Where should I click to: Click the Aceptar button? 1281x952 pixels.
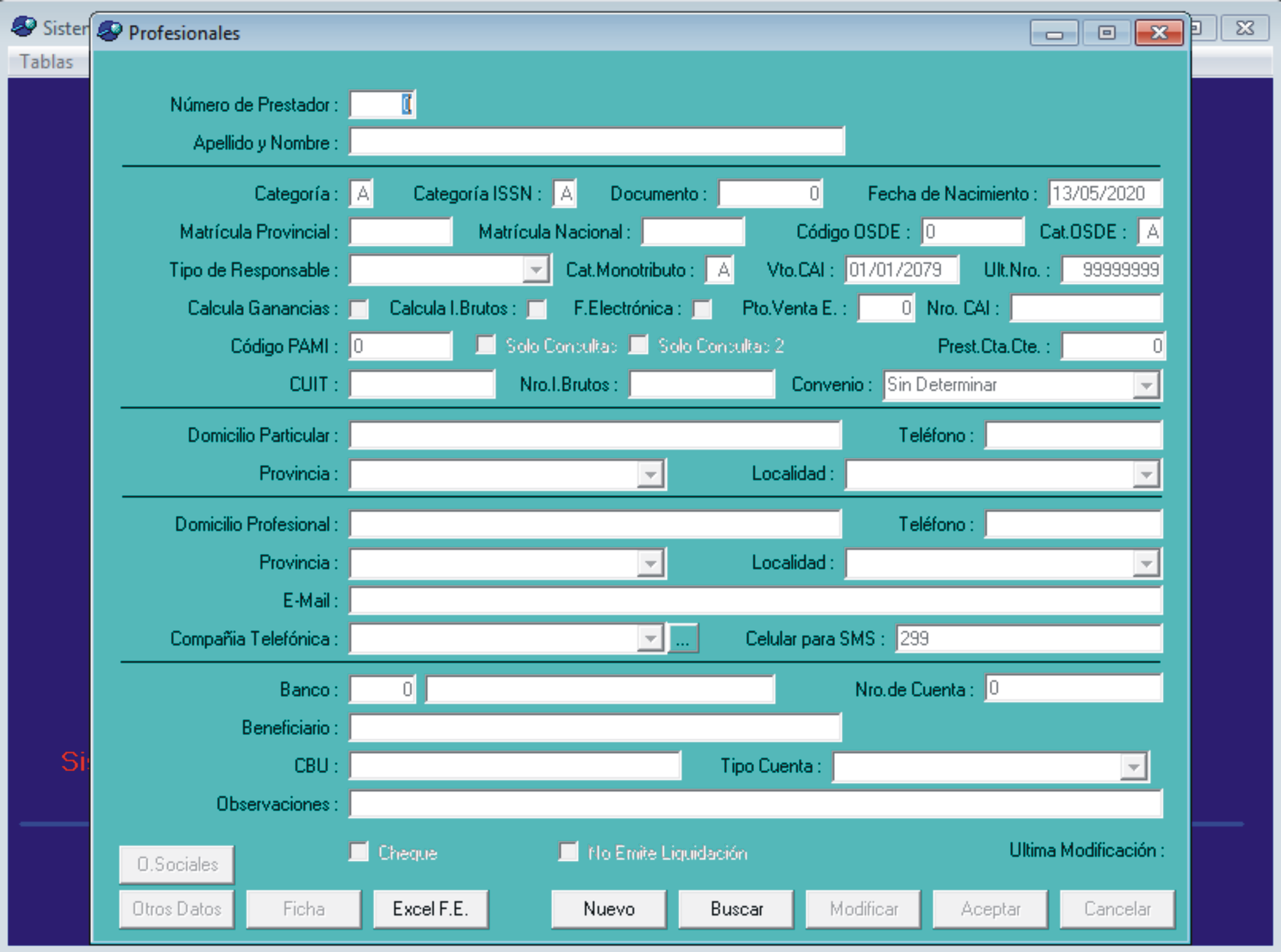click(x=990, y=909)
